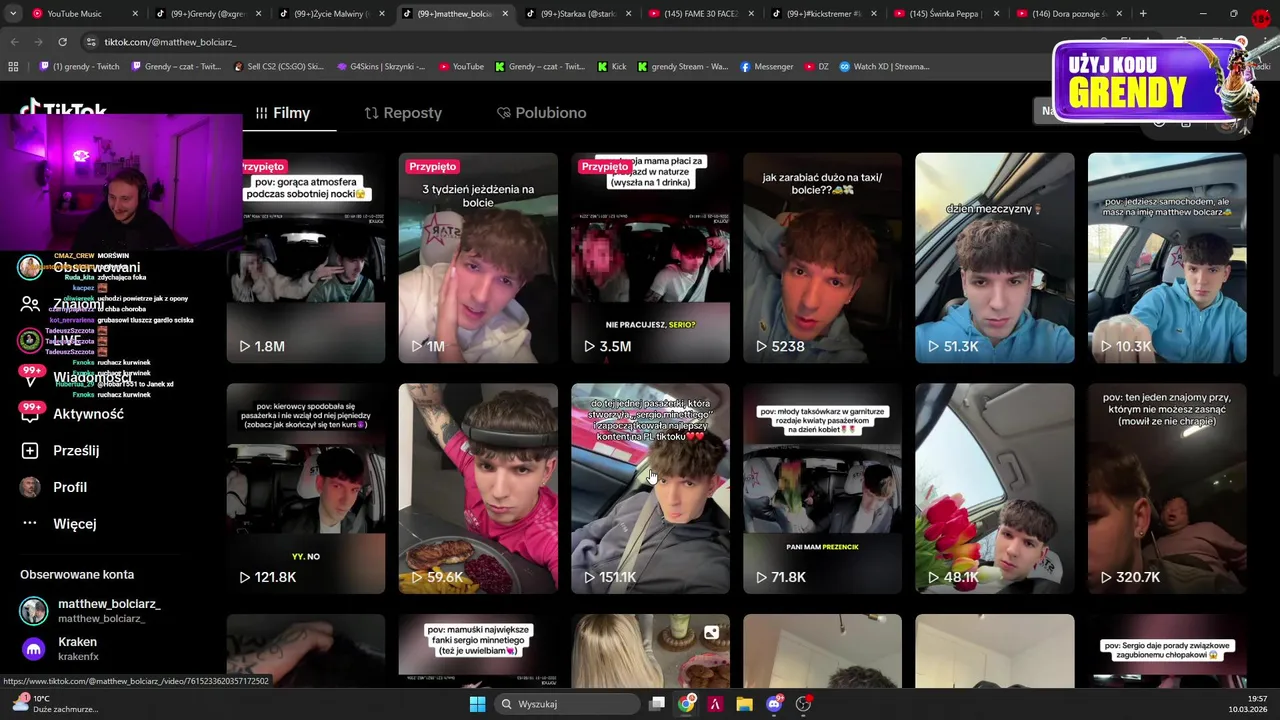Play food plate video with 59.6K views
The image size is (1280, 720).
point(478,489)
